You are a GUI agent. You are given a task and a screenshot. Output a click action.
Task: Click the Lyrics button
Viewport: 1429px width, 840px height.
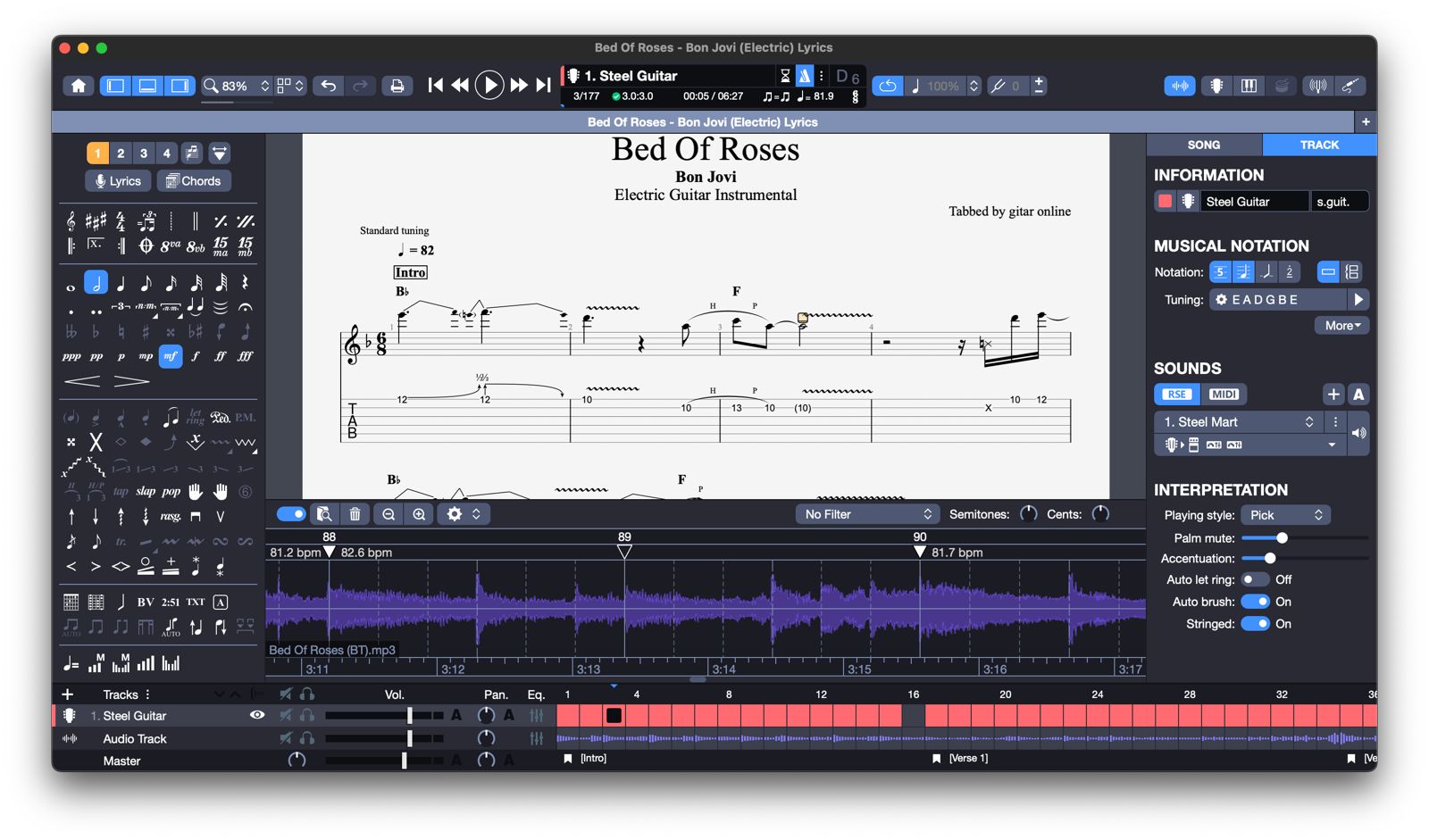(118, 181)
